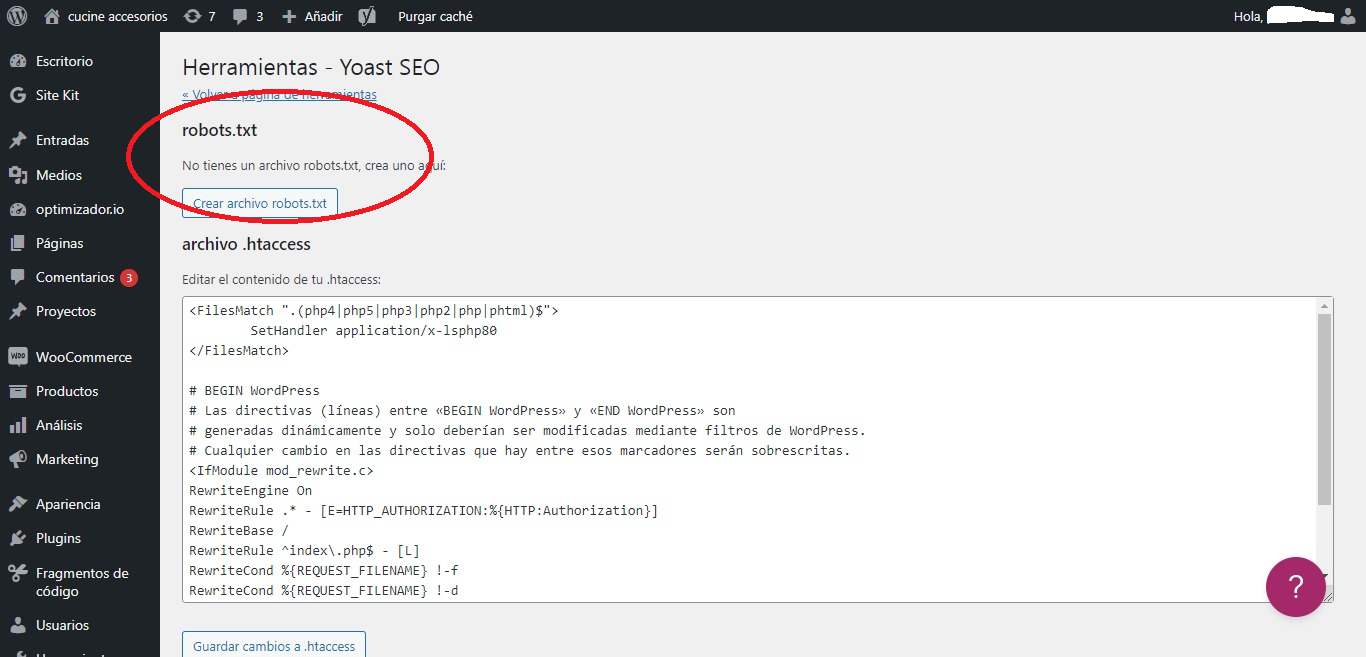Click the <IfModule mod_rewrite.c> line
The width and height of the screenshot is (1366, 657).
[x=281, y=470]
